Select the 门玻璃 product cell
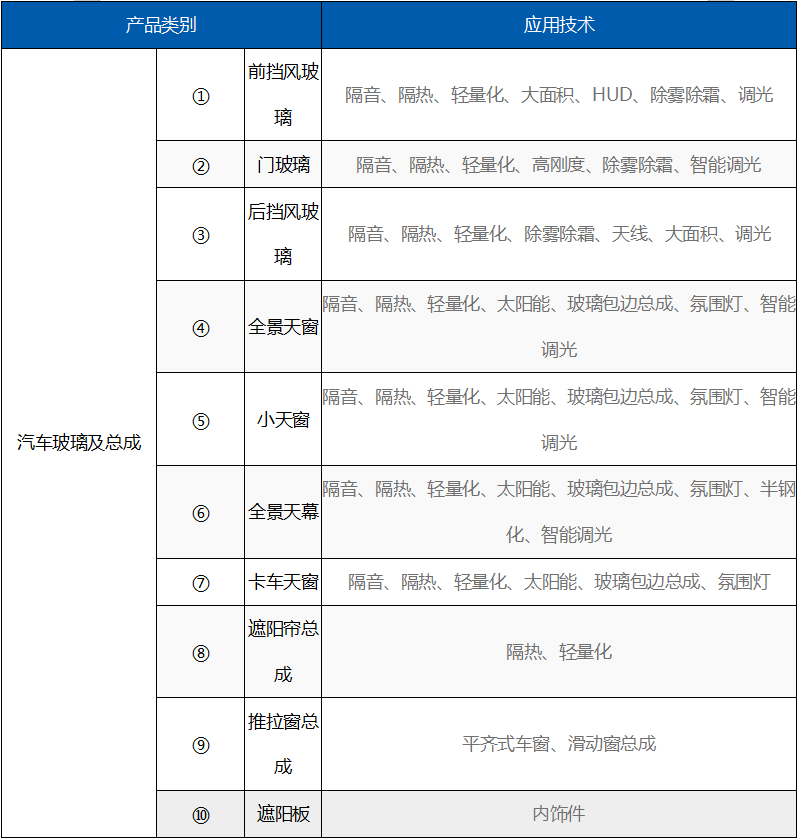The image size is (797, 838). (283, 165)
